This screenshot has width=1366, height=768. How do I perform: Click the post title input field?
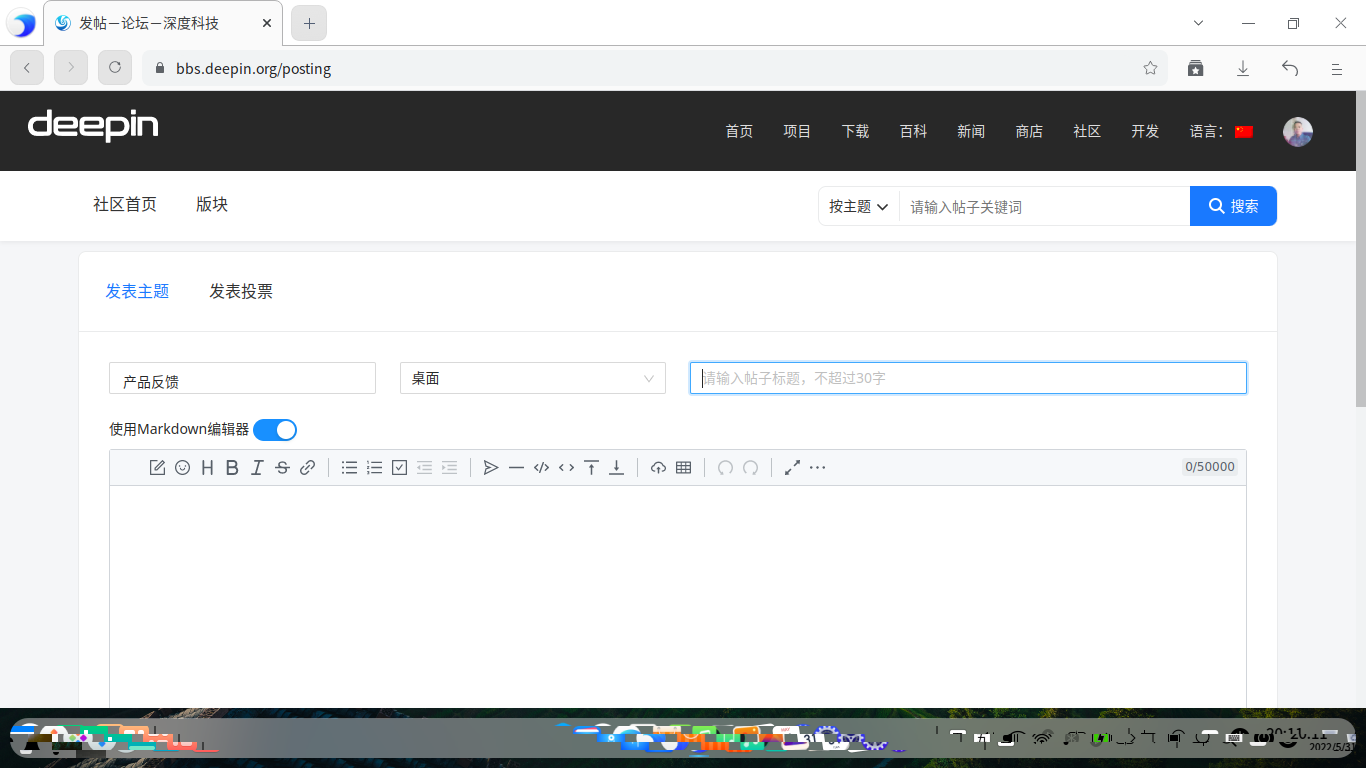968,378
